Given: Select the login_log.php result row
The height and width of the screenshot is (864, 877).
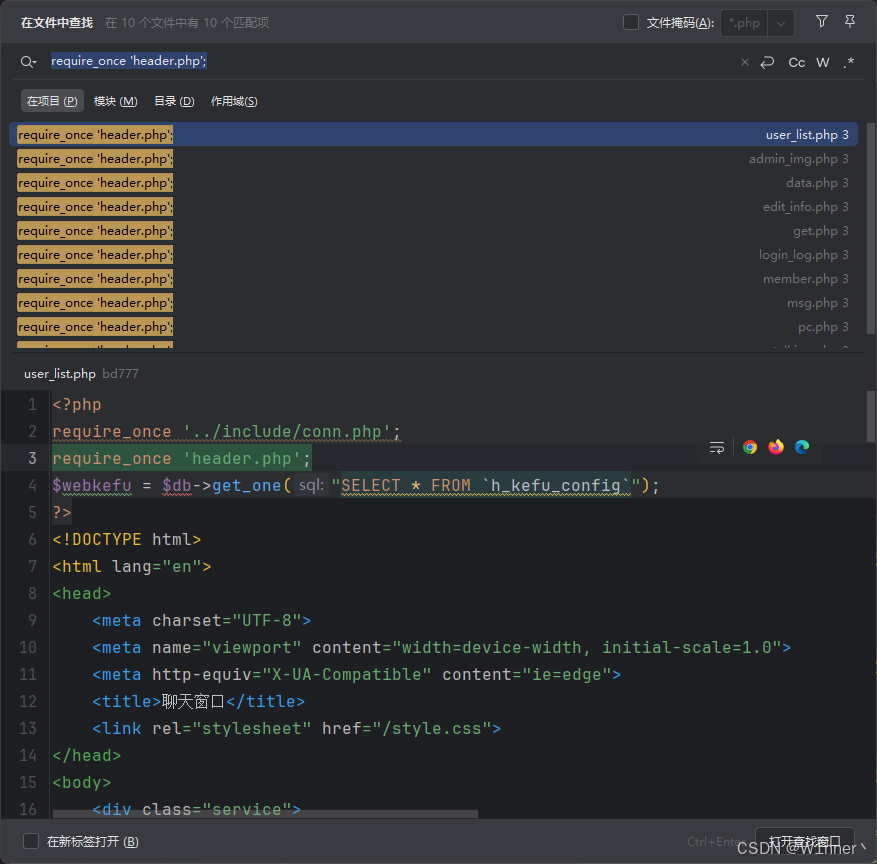Looking at the screenshot, I should pos(433,255).
